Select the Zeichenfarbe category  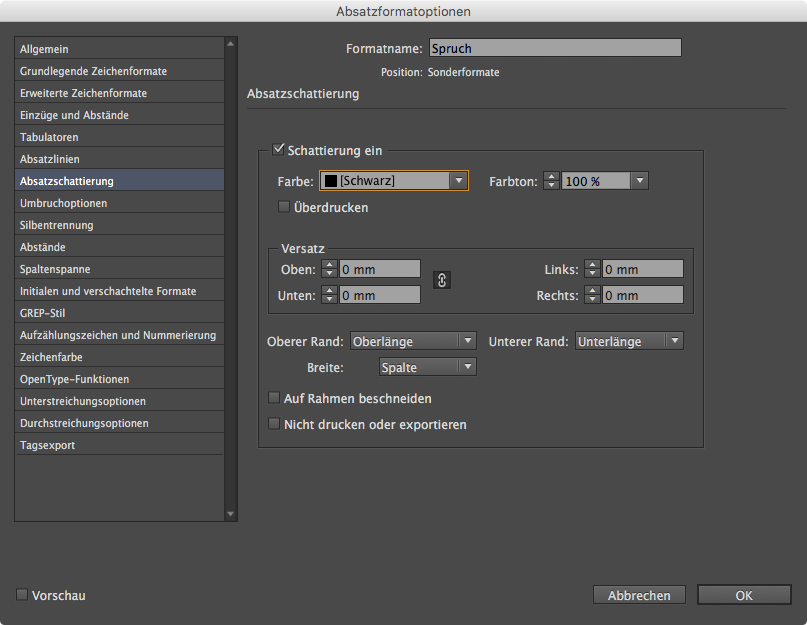(x=119, y=357)
